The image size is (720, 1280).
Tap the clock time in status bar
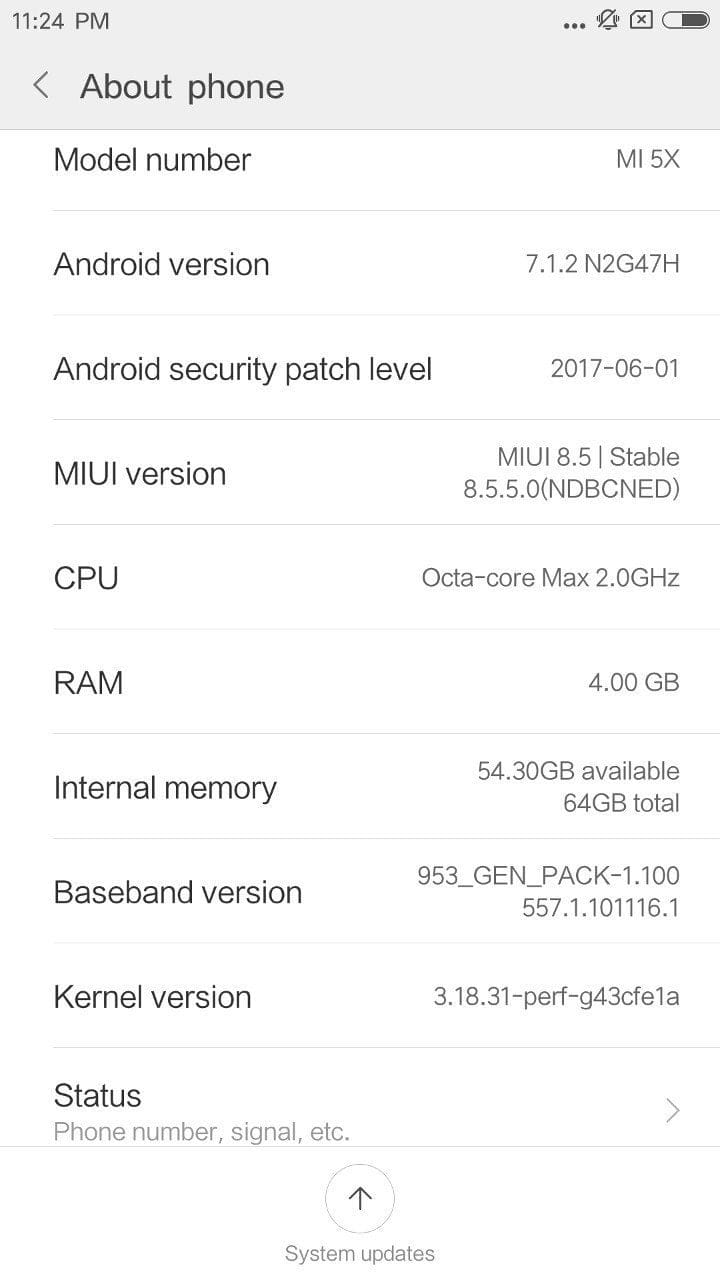(60, 21)
